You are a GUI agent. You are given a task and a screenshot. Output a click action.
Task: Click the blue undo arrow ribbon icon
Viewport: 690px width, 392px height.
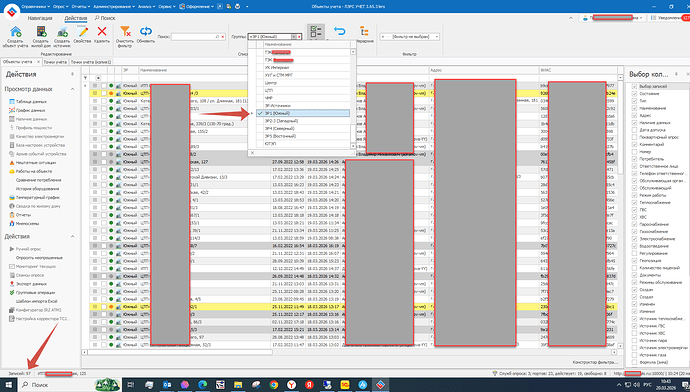[x=339, y=32]
